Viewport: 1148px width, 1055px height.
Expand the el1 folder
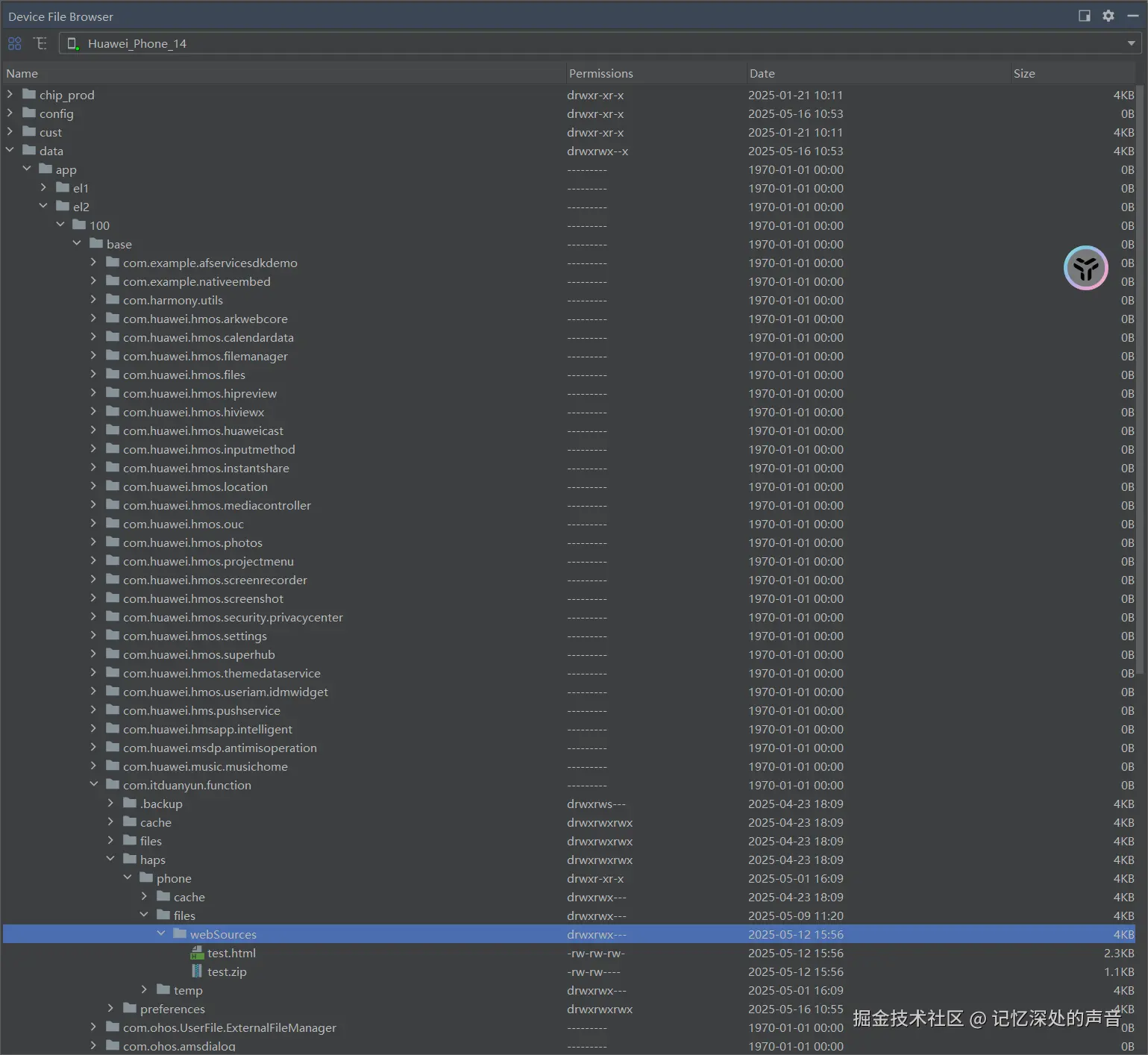[43, 187]
